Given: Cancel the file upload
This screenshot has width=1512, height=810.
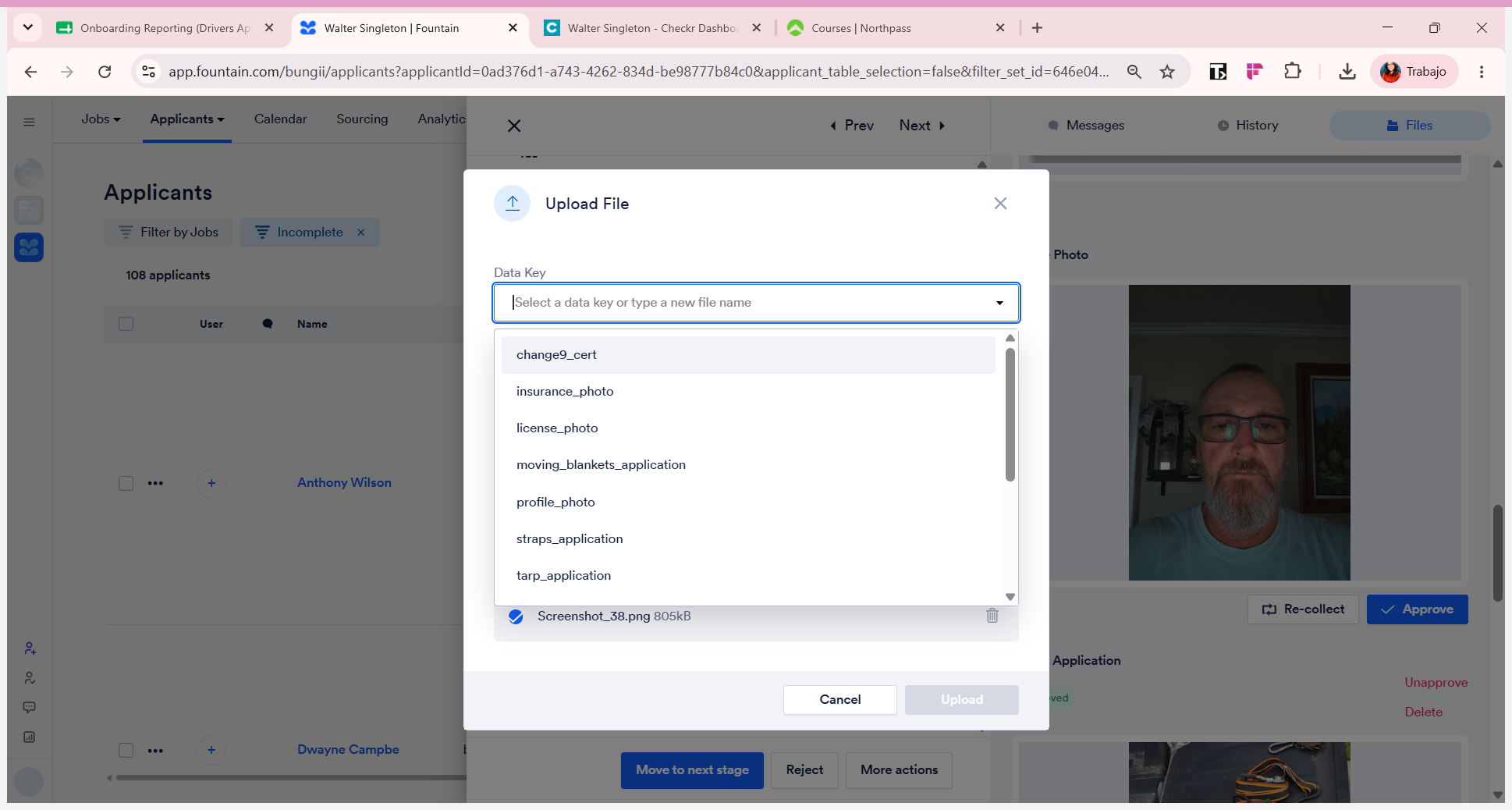Looking at the screenshot, I should (839, 700).
